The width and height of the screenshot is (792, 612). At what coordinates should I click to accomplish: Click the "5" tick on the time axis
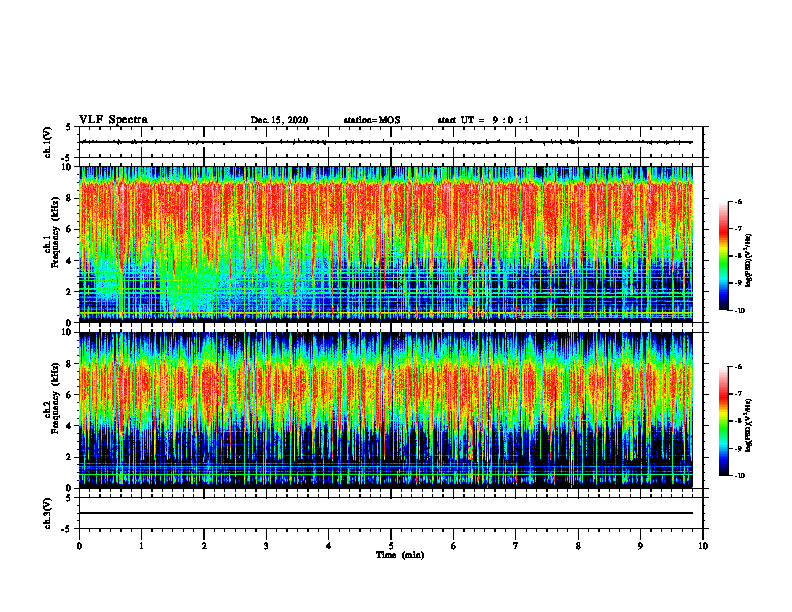pos(391,546)
